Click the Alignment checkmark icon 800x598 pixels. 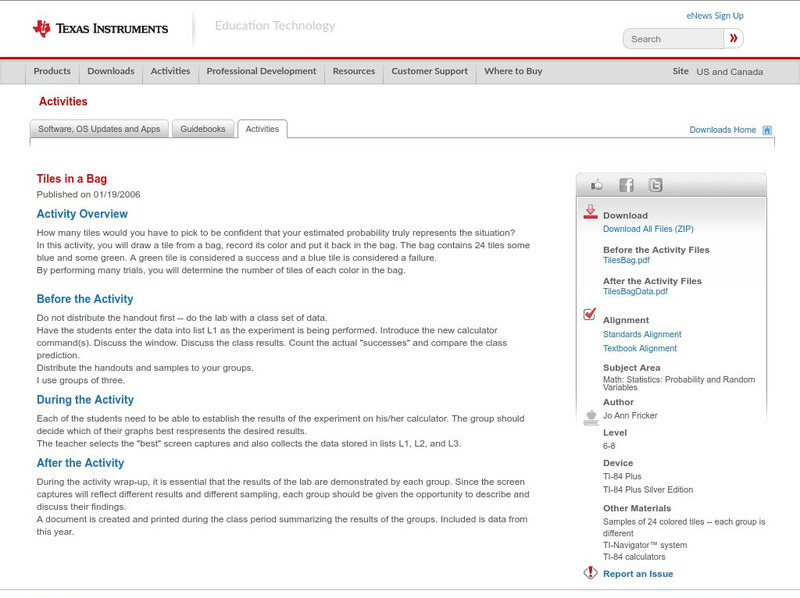590,314
